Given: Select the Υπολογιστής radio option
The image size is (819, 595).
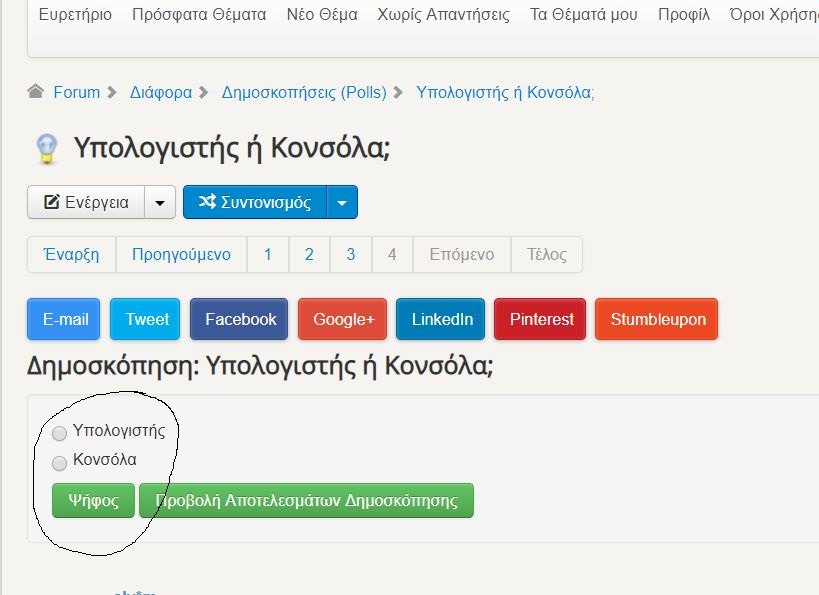Looking at the screenshot, I should (x=60, y=433).
